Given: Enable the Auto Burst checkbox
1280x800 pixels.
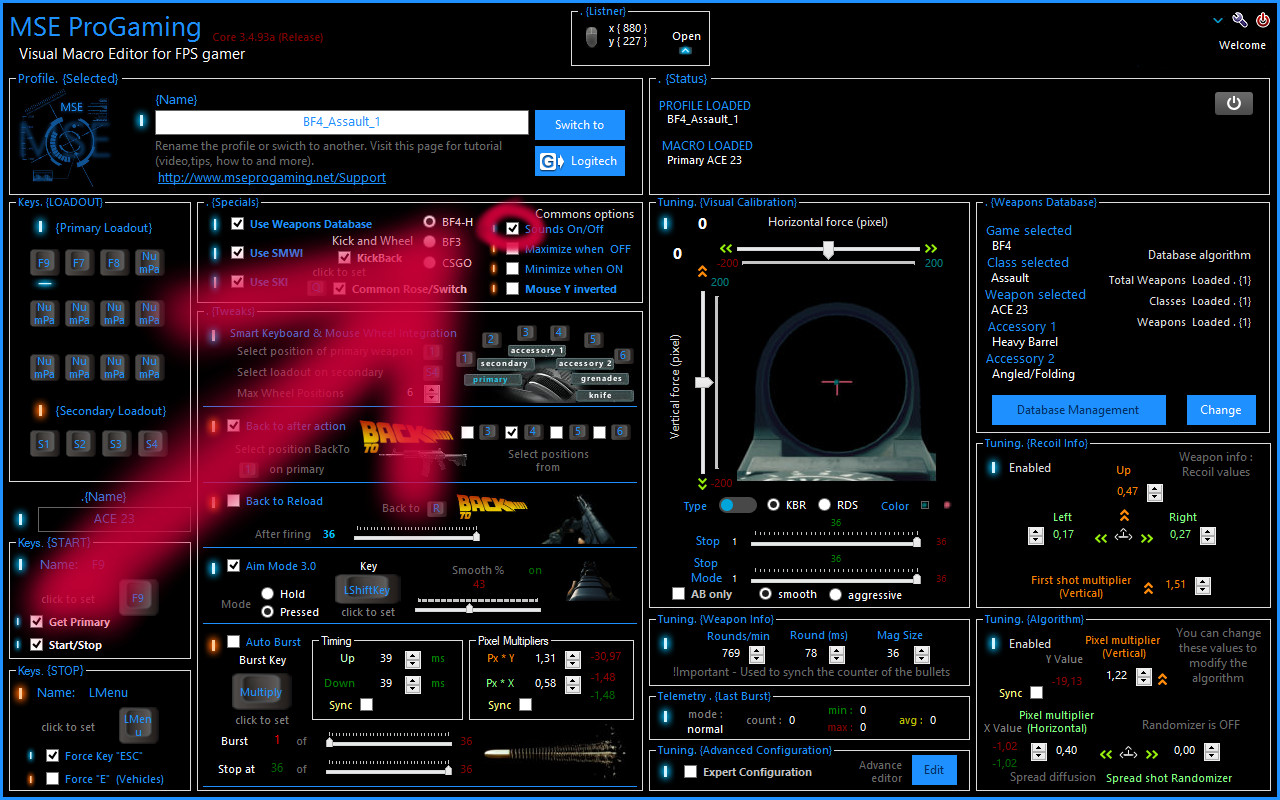Looking at the screenshot, I should pyautogui.click(x=233, y=642).
